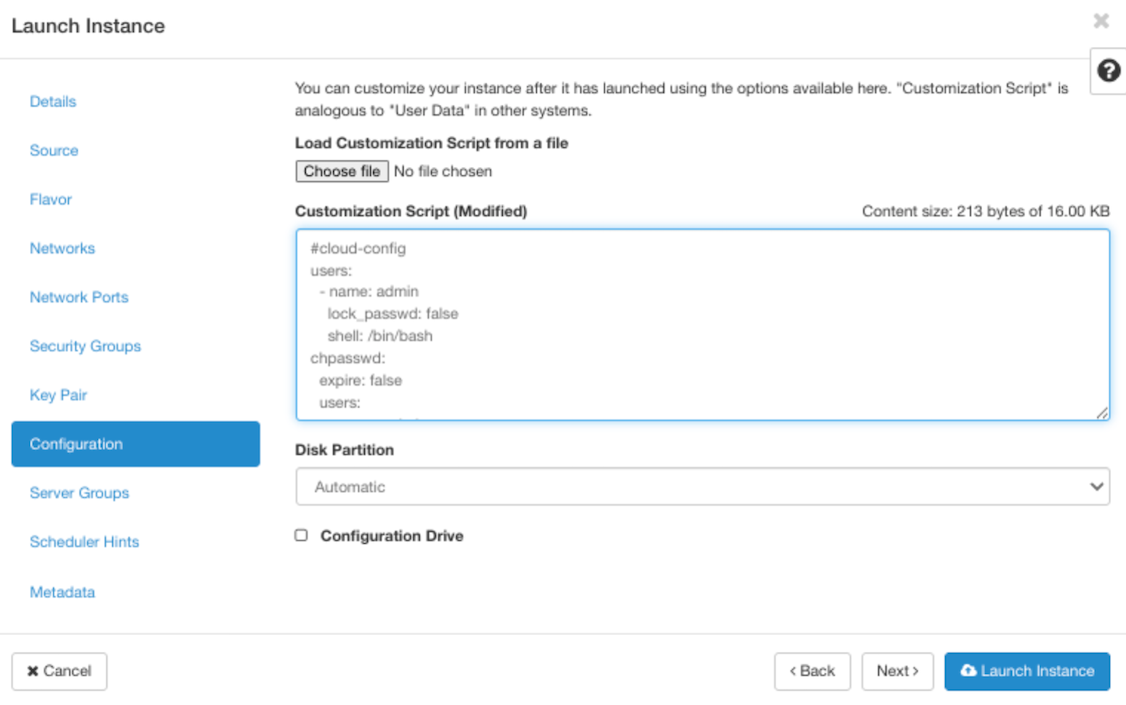Click the 'Configuration Drive' label

coord(391,536)
